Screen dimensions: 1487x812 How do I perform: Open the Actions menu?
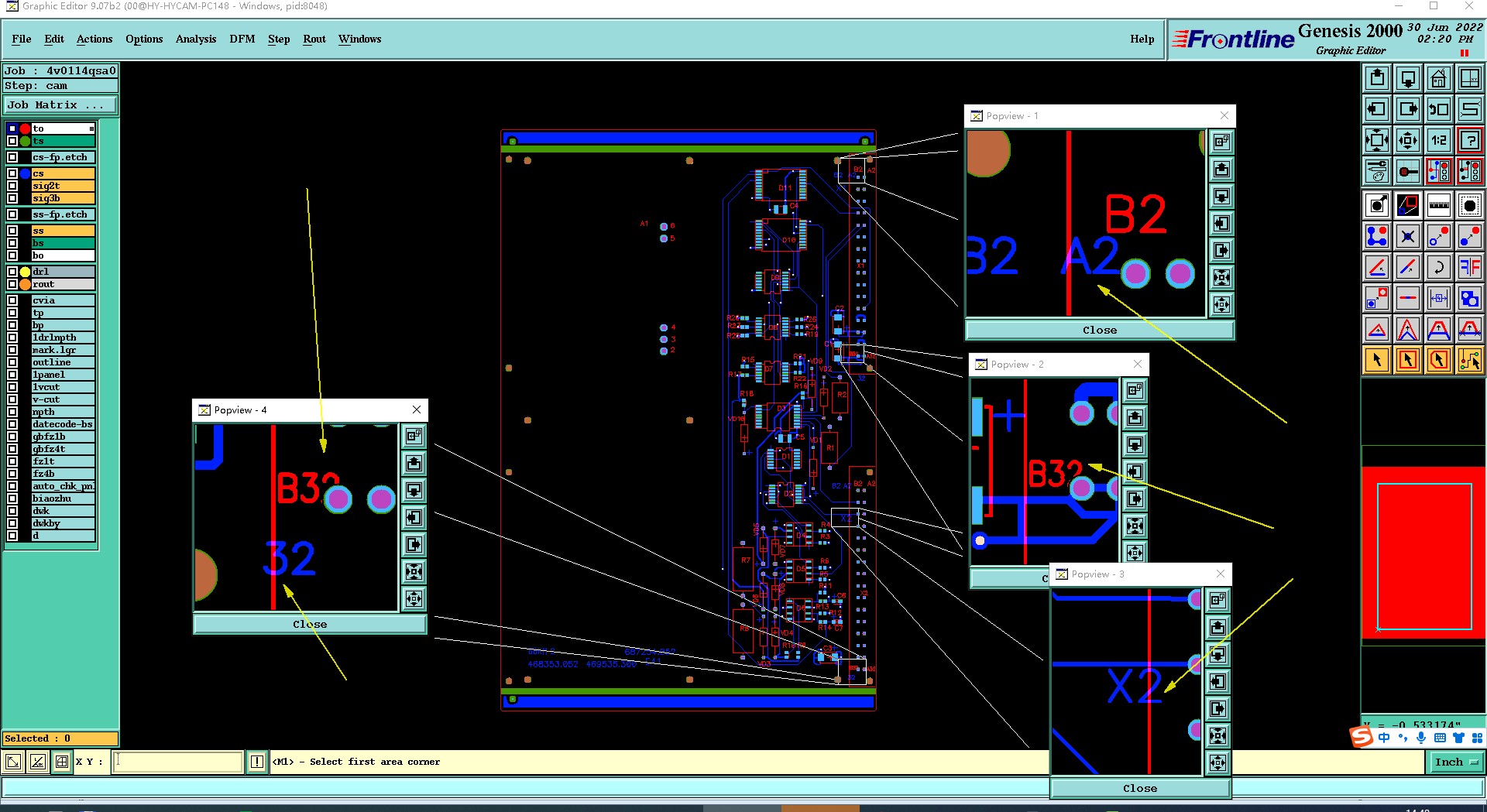tap(94, 39)
